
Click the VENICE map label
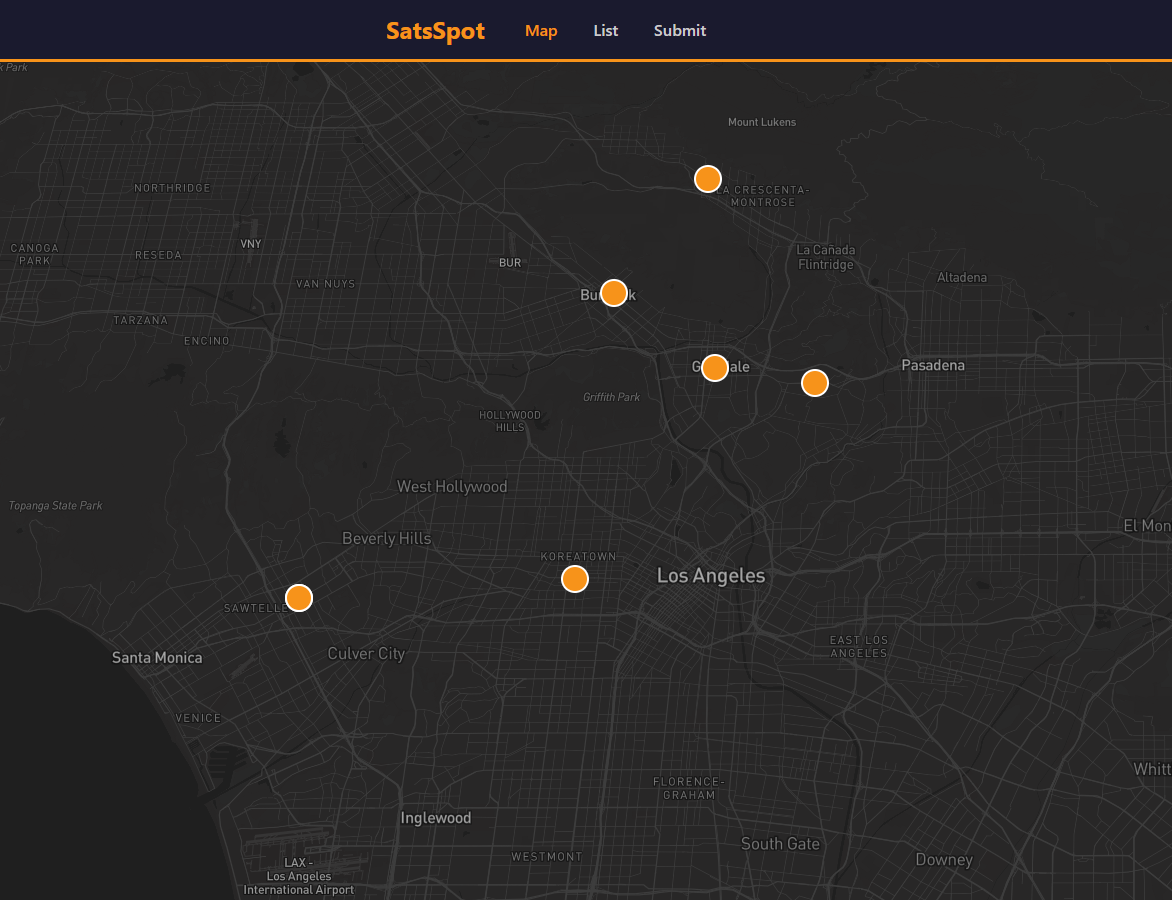click(x=198, y=718)
